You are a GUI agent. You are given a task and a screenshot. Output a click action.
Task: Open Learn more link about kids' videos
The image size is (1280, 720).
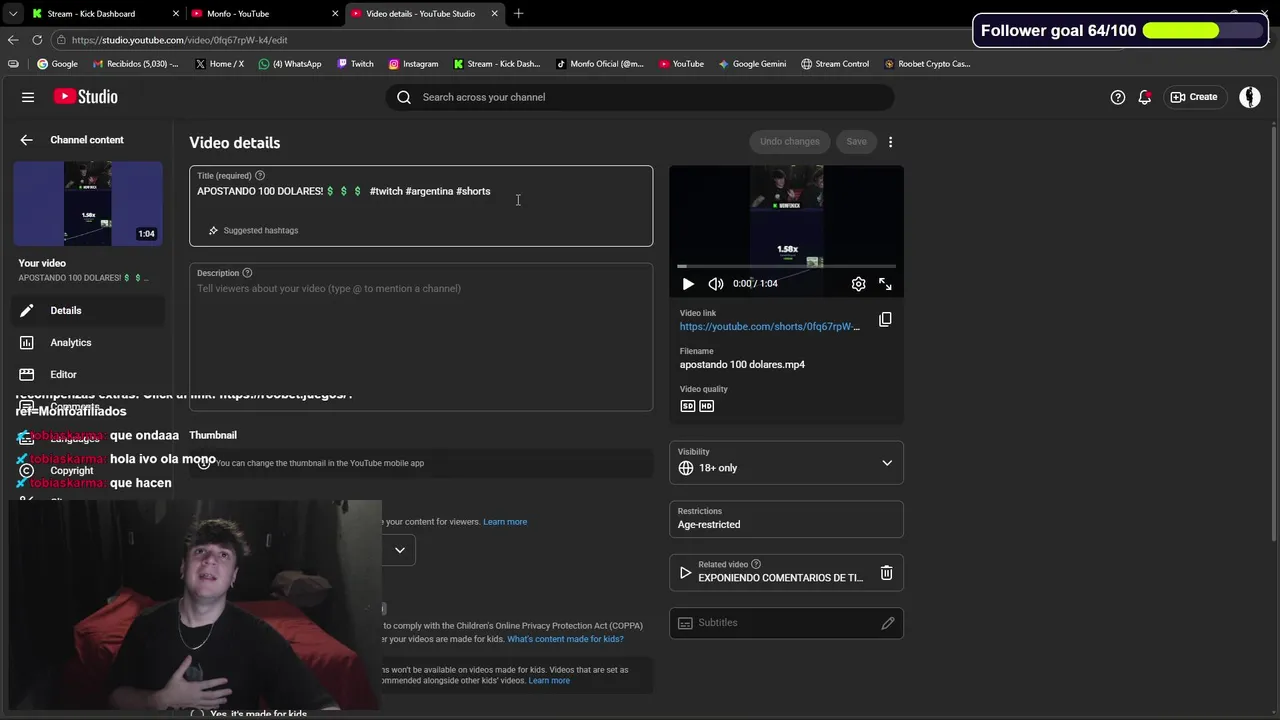click(549, 681)
